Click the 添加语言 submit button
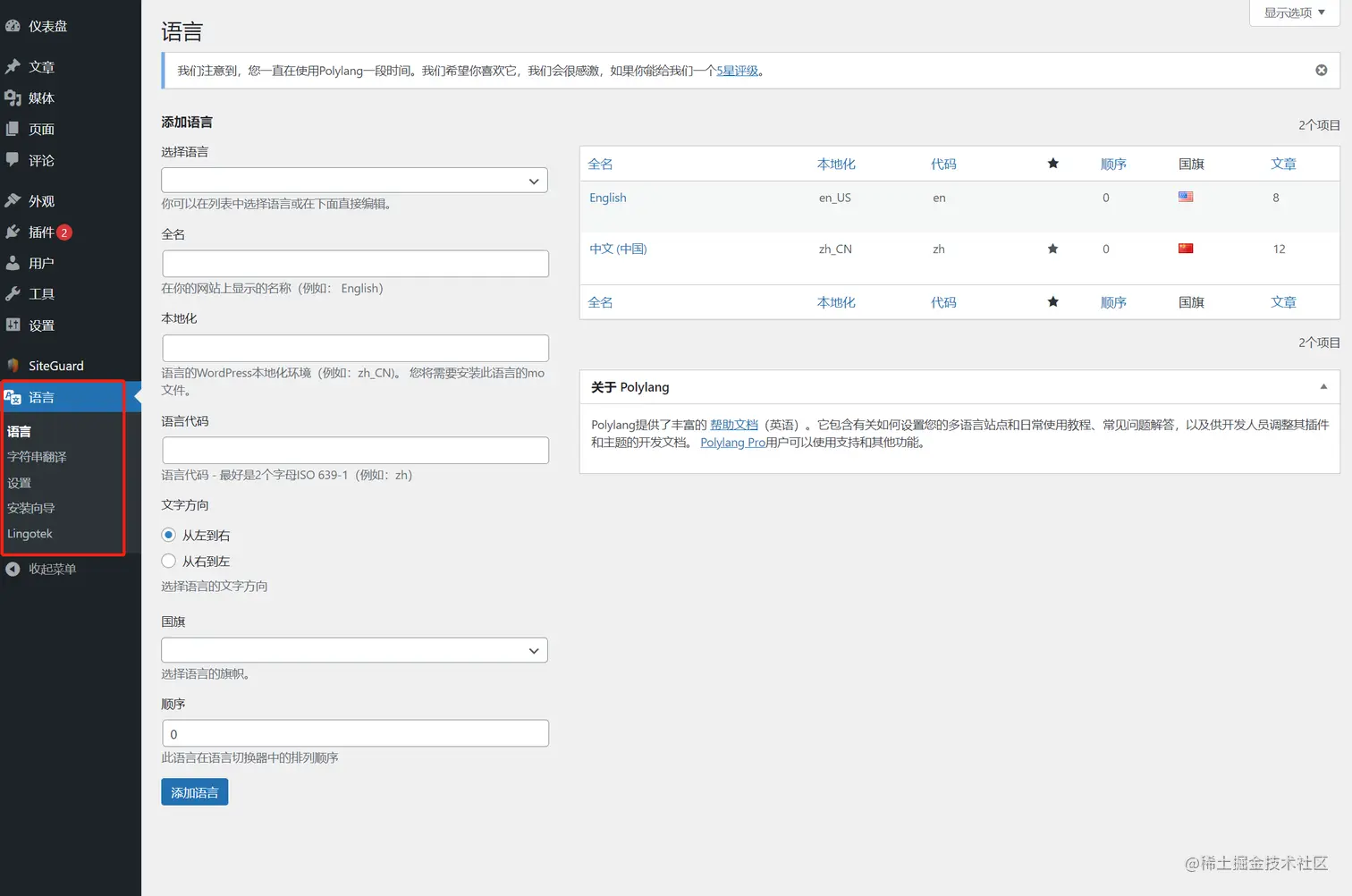 point(194,792)
